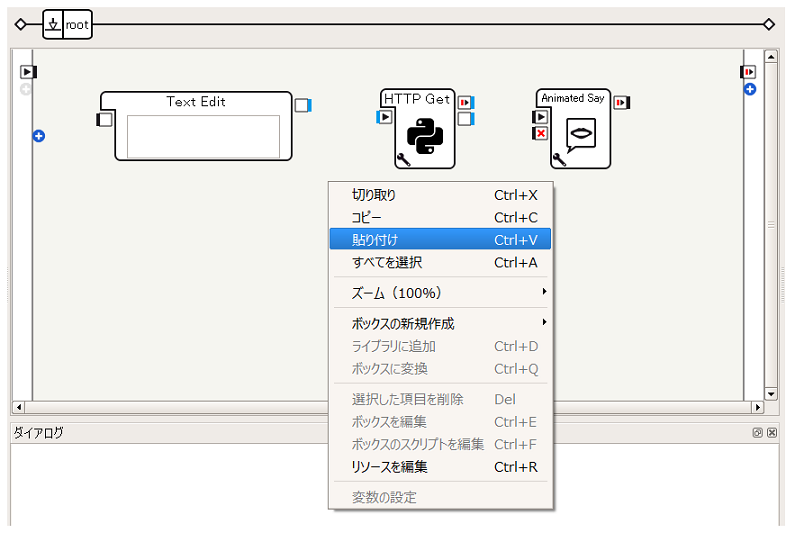The image size is (795, 551).
Task: Click Text Edit box output port
Action: click(x=303, y=105)
